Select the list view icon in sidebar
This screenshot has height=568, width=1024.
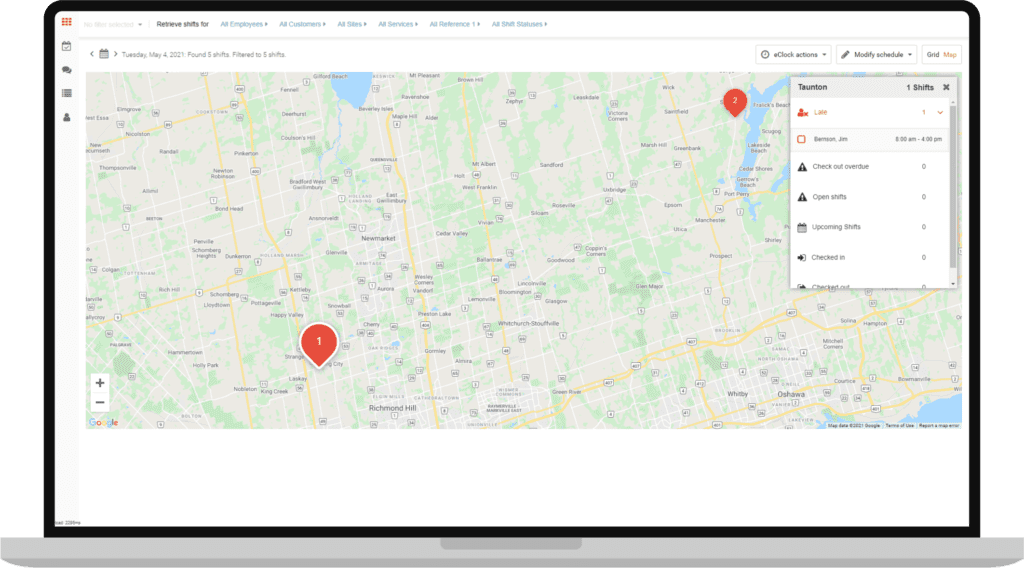tap(67, 93)
